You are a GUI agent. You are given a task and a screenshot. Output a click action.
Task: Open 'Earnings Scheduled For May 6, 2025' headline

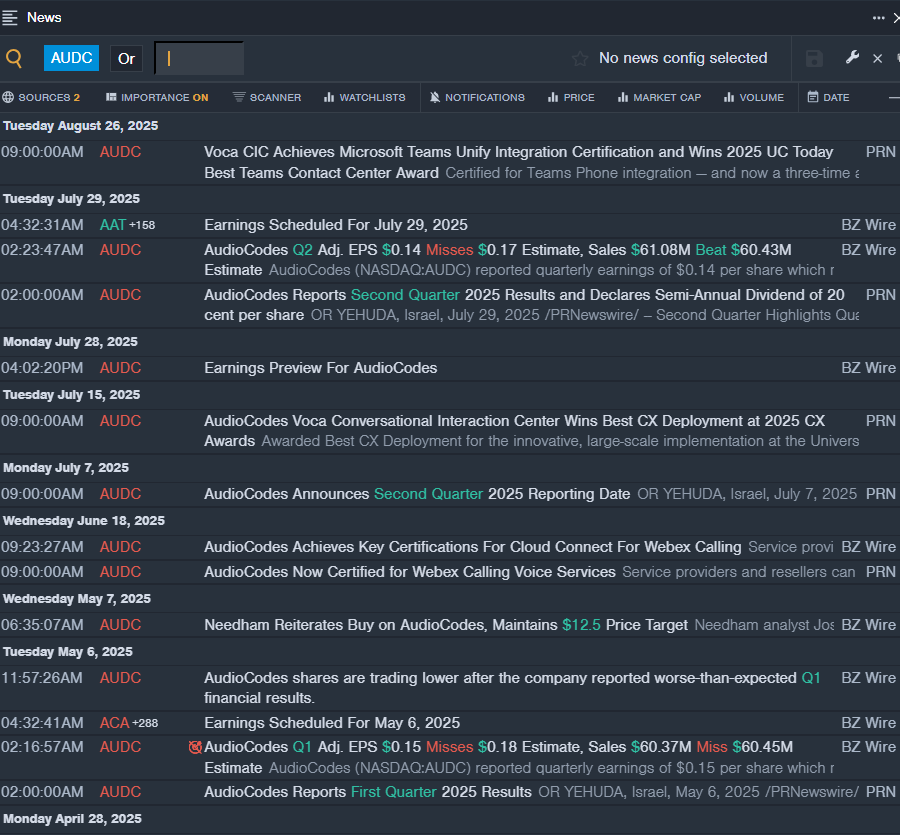[332, 723]
